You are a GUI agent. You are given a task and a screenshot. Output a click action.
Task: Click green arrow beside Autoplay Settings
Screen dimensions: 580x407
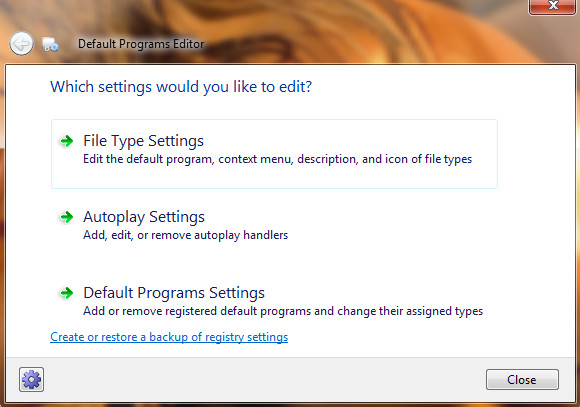[67, 217]
